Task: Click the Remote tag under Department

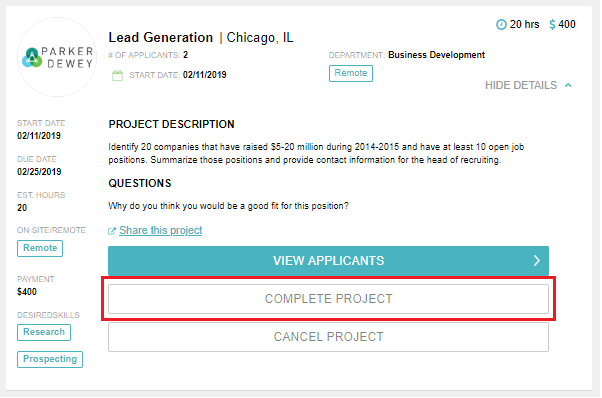Action: (x=351, y=73)
